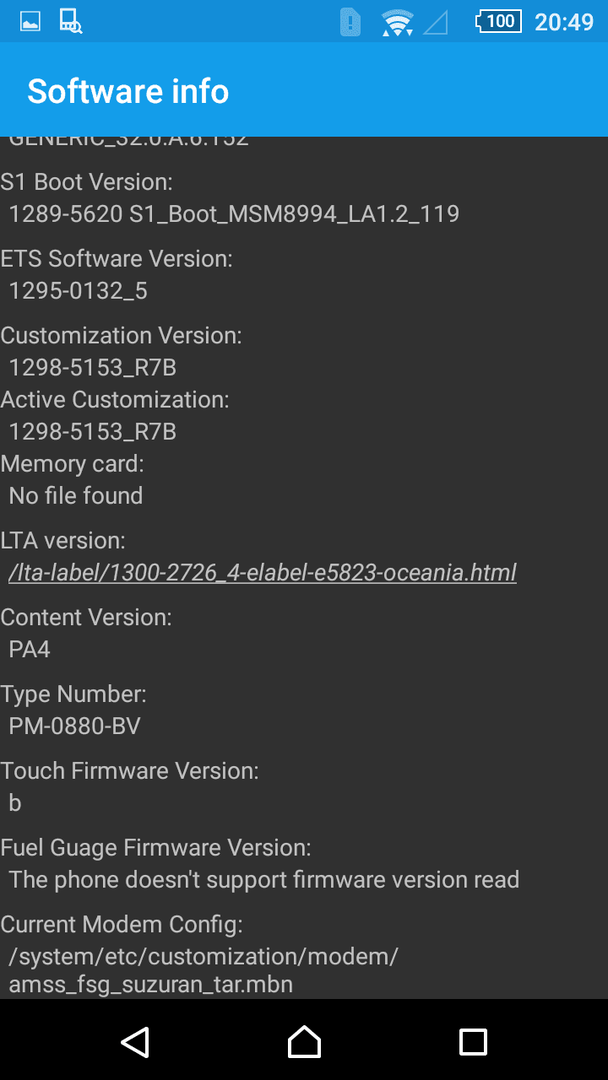Tap the Wi-Fi signal status icon
The width and height of the screenshot is (608, 1080).
coord(397,22)
